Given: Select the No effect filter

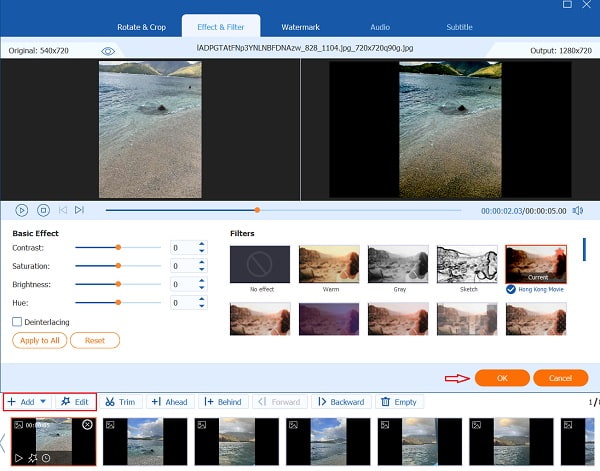Looking at the screenshot, I should coord(260,264).
